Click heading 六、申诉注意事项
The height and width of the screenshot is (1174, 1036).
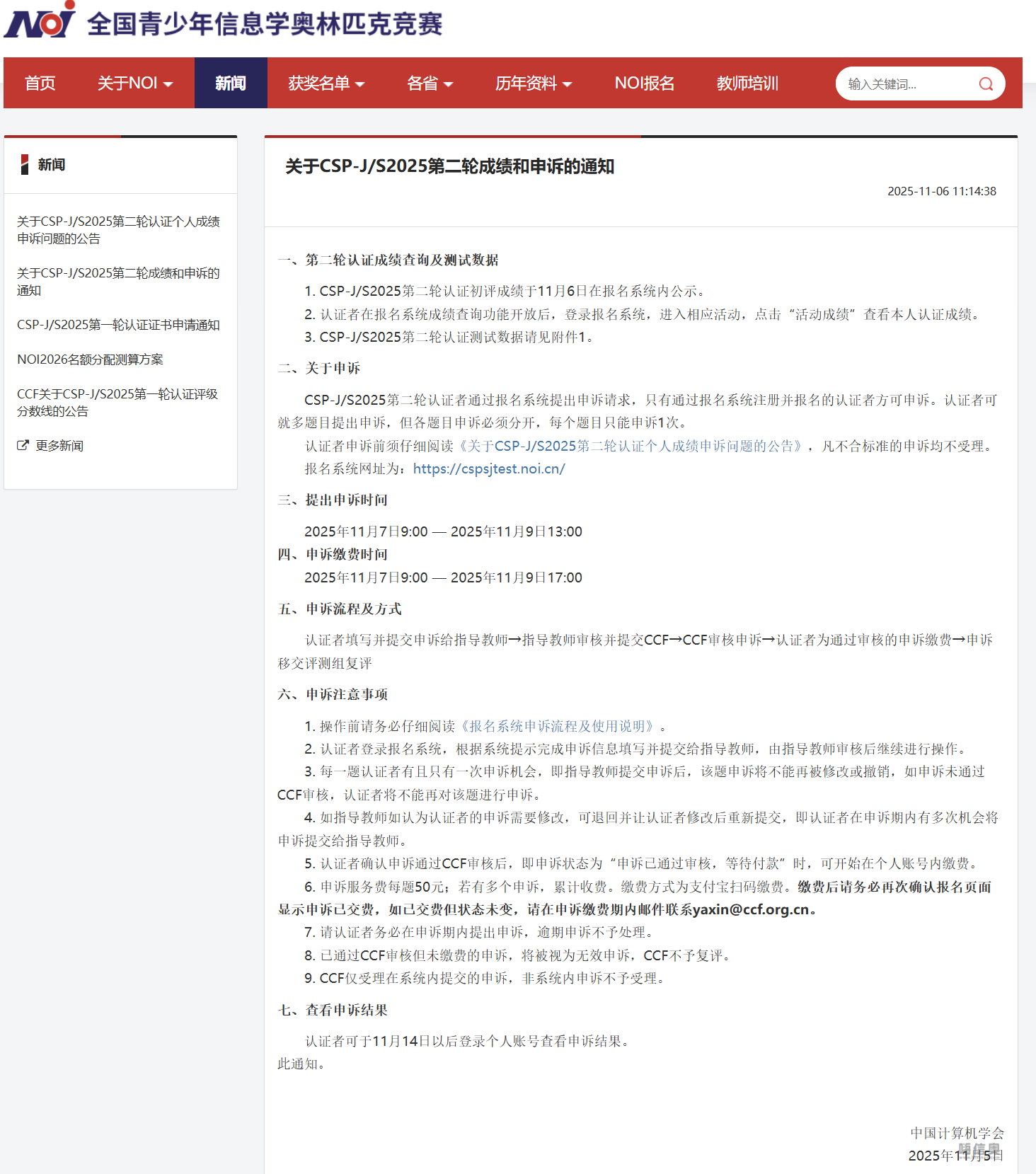tap(333, 694)
